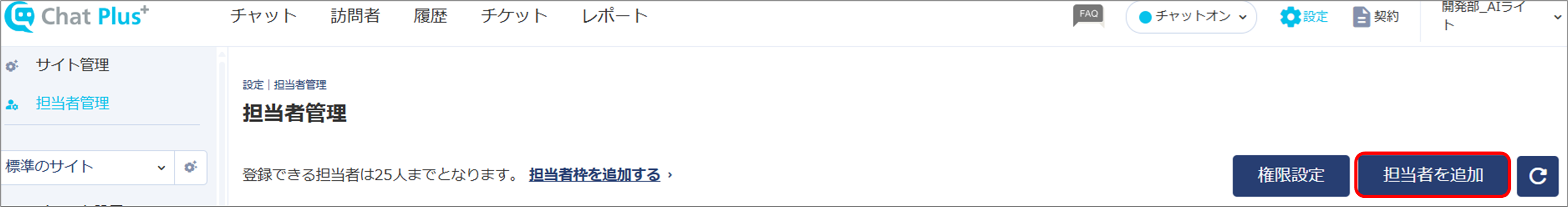Screen dimensions: 1568x207
Task: Click the 設定 breadcrumb link
Action: tap(253, 85)
